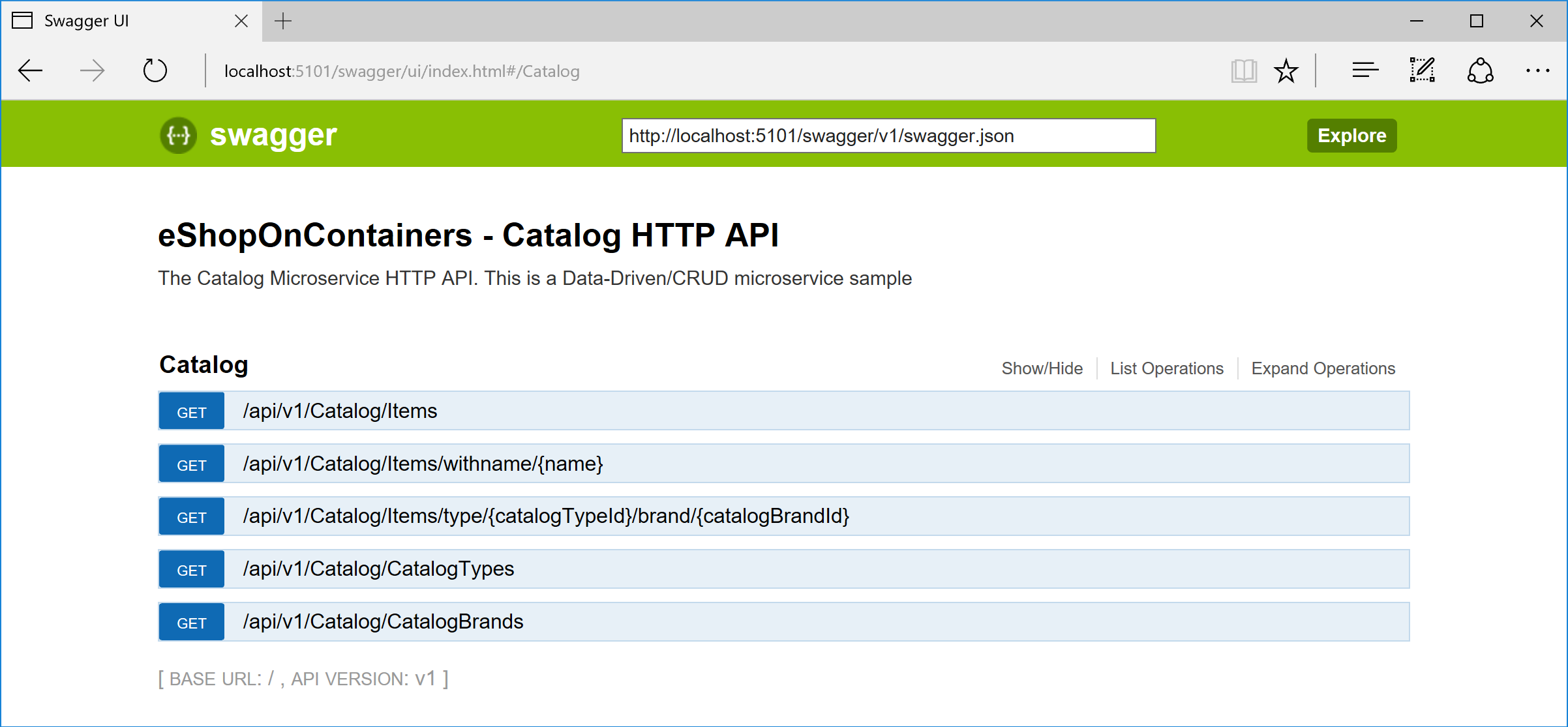Open a new browser tab
Viewport: 1568px width, 727px height.
[283, 21]
